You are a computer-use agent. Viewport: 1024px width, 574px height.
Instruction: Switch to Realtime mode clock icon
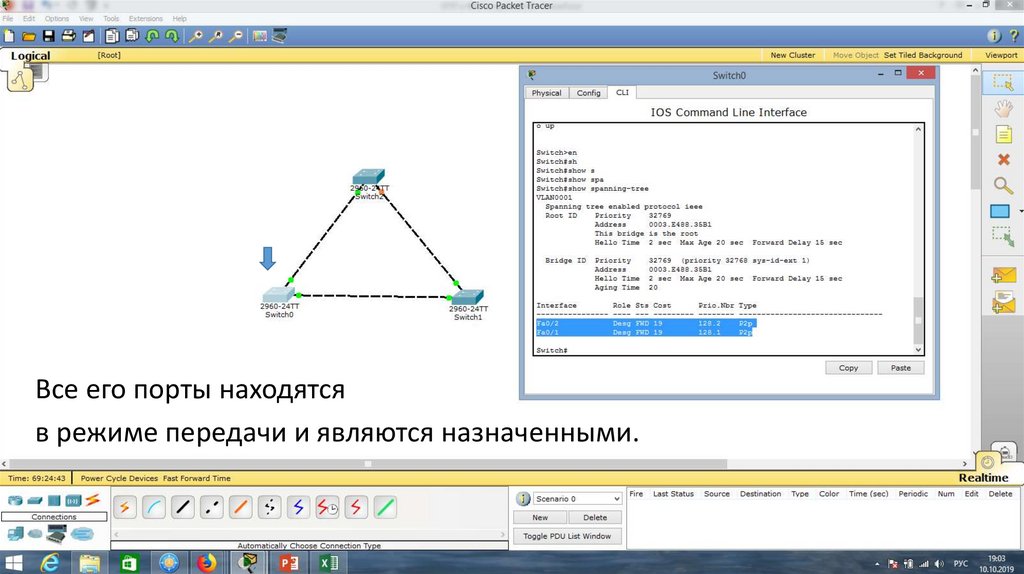[987, 462]
